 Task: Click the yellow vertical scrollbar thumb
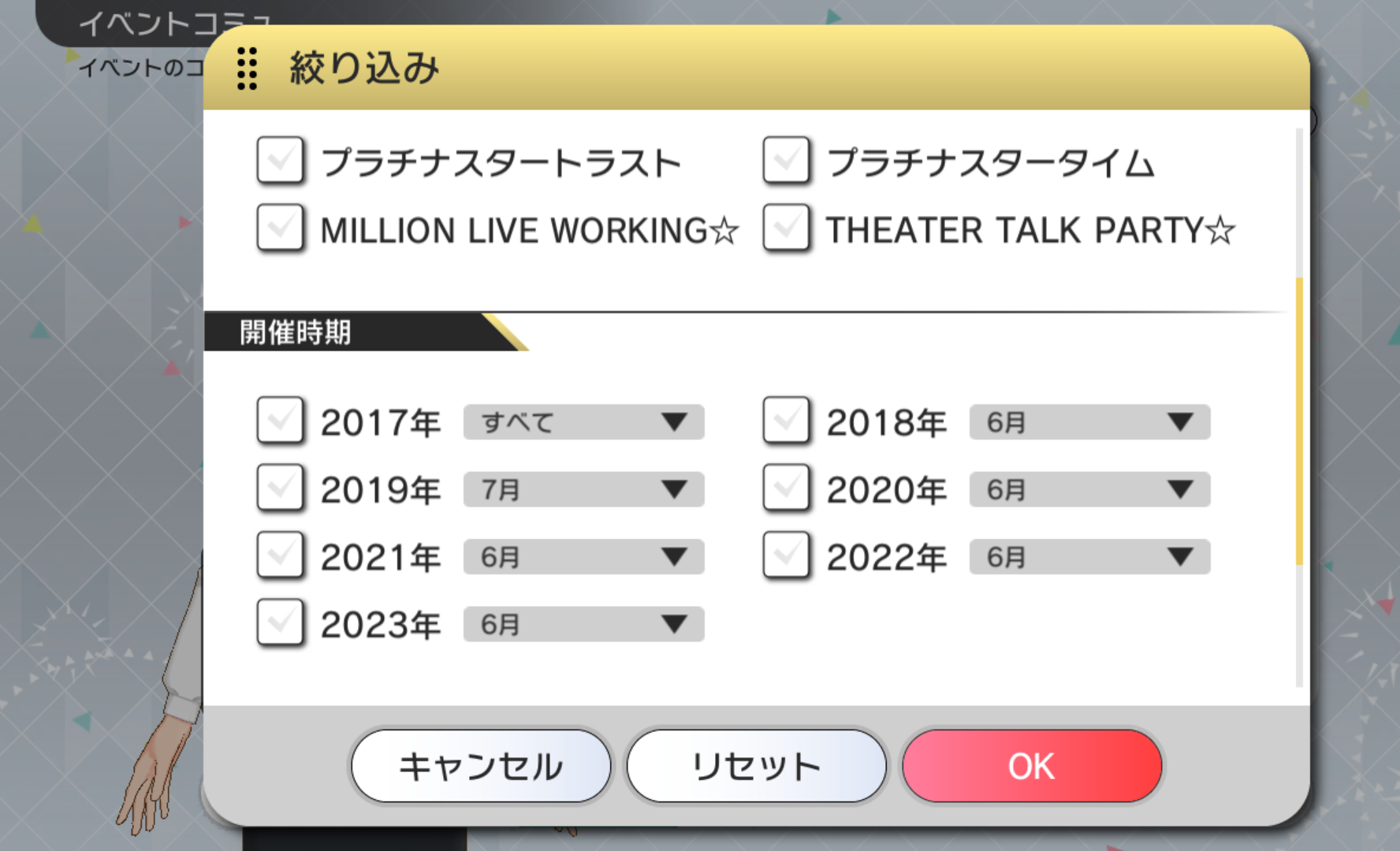[x=1299, y=421]
